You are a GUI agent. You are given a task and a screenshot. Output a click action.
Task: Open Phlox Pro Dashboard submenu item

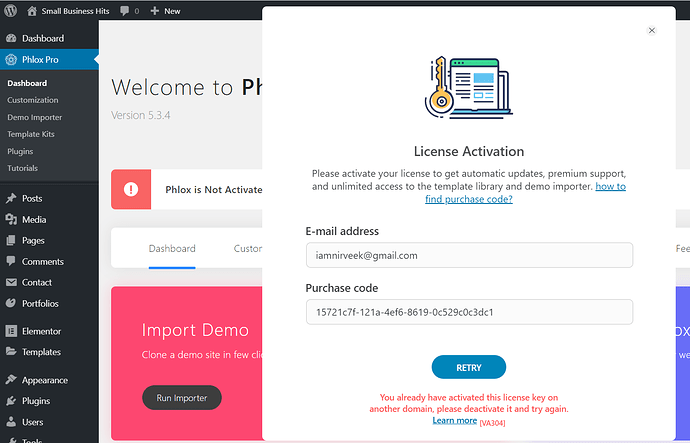click(27, 83)
